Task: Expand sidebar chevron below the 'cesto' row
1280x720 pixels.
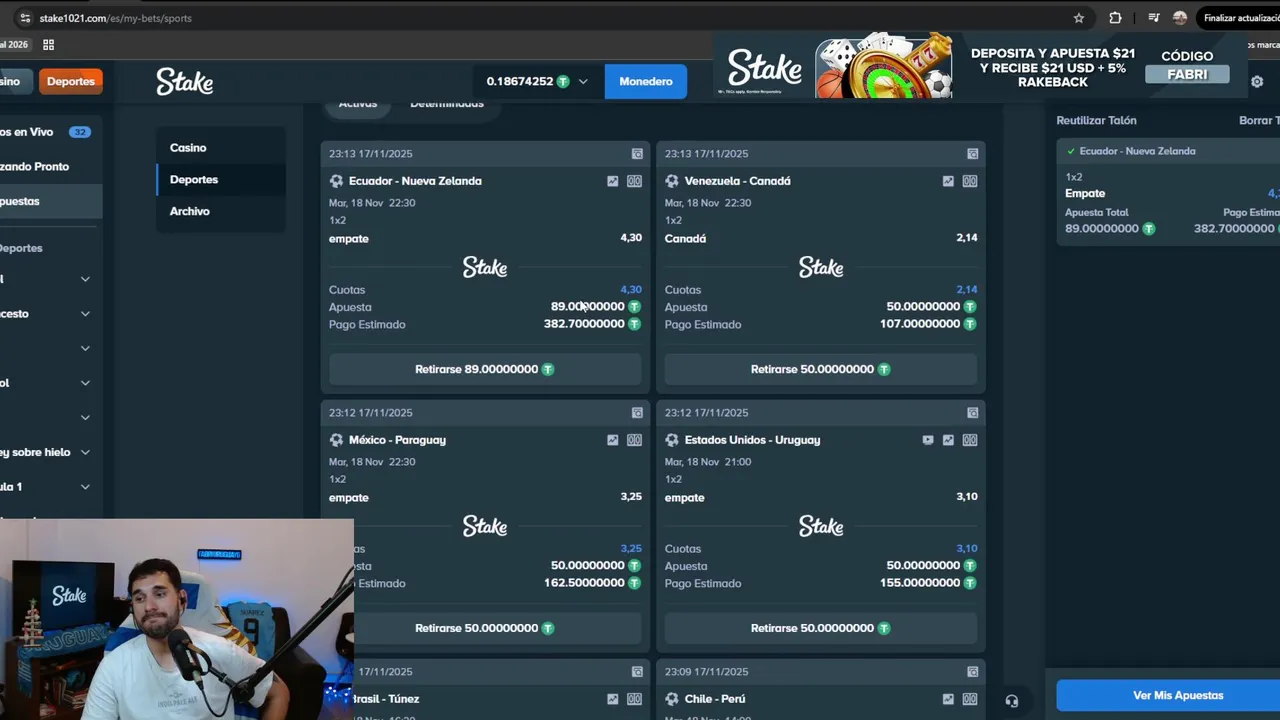Action: (x=85, y=348)
